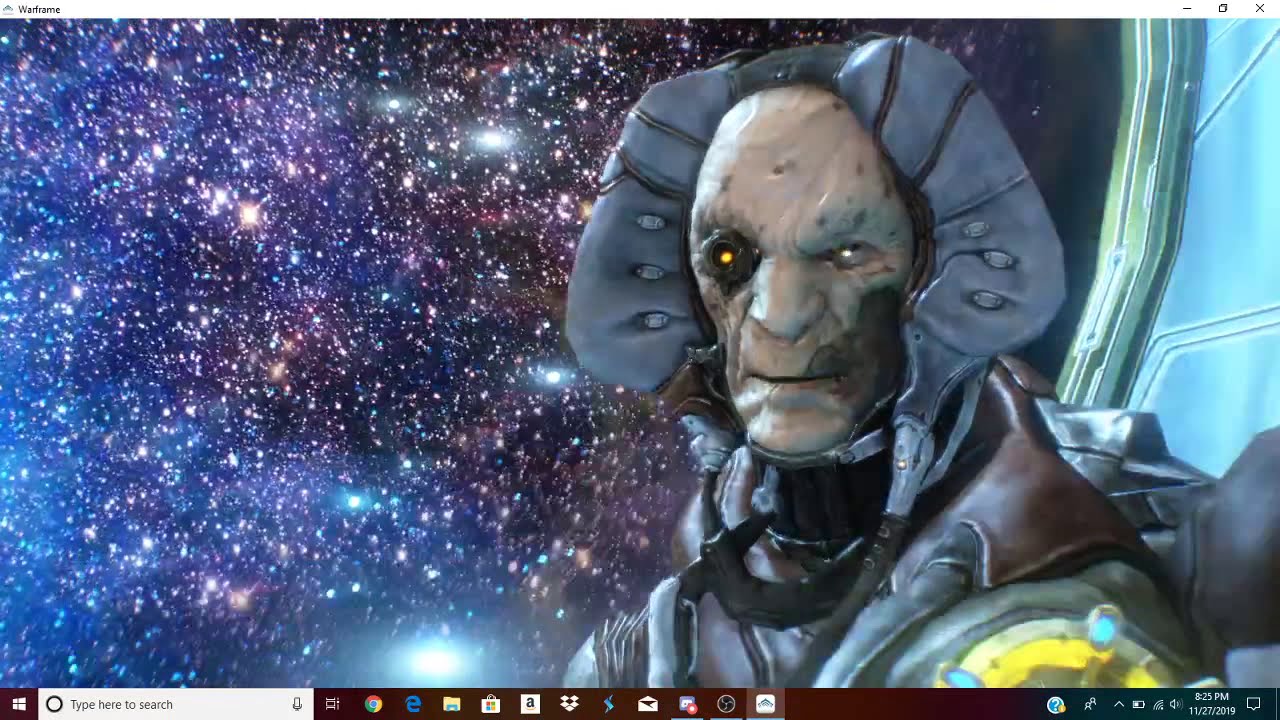Restore down the Warframe window
The height and width of the screenshot is (720, 1280).
1223,9
